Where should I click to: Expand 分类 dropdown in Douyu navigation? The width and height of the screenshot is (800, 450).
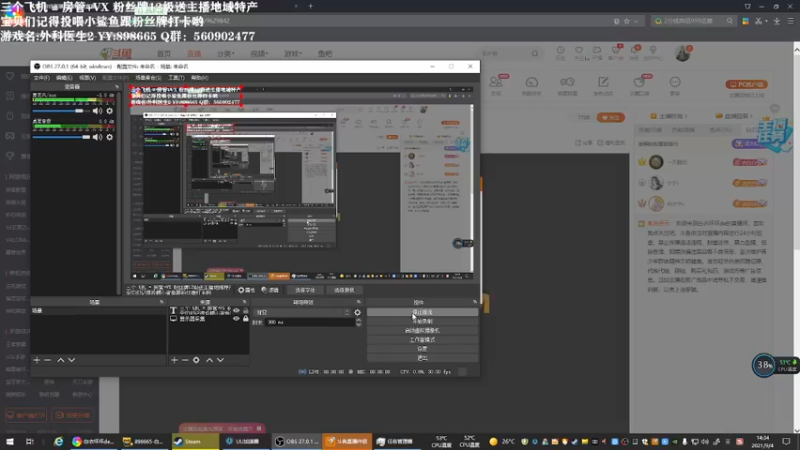click(226, 54)
